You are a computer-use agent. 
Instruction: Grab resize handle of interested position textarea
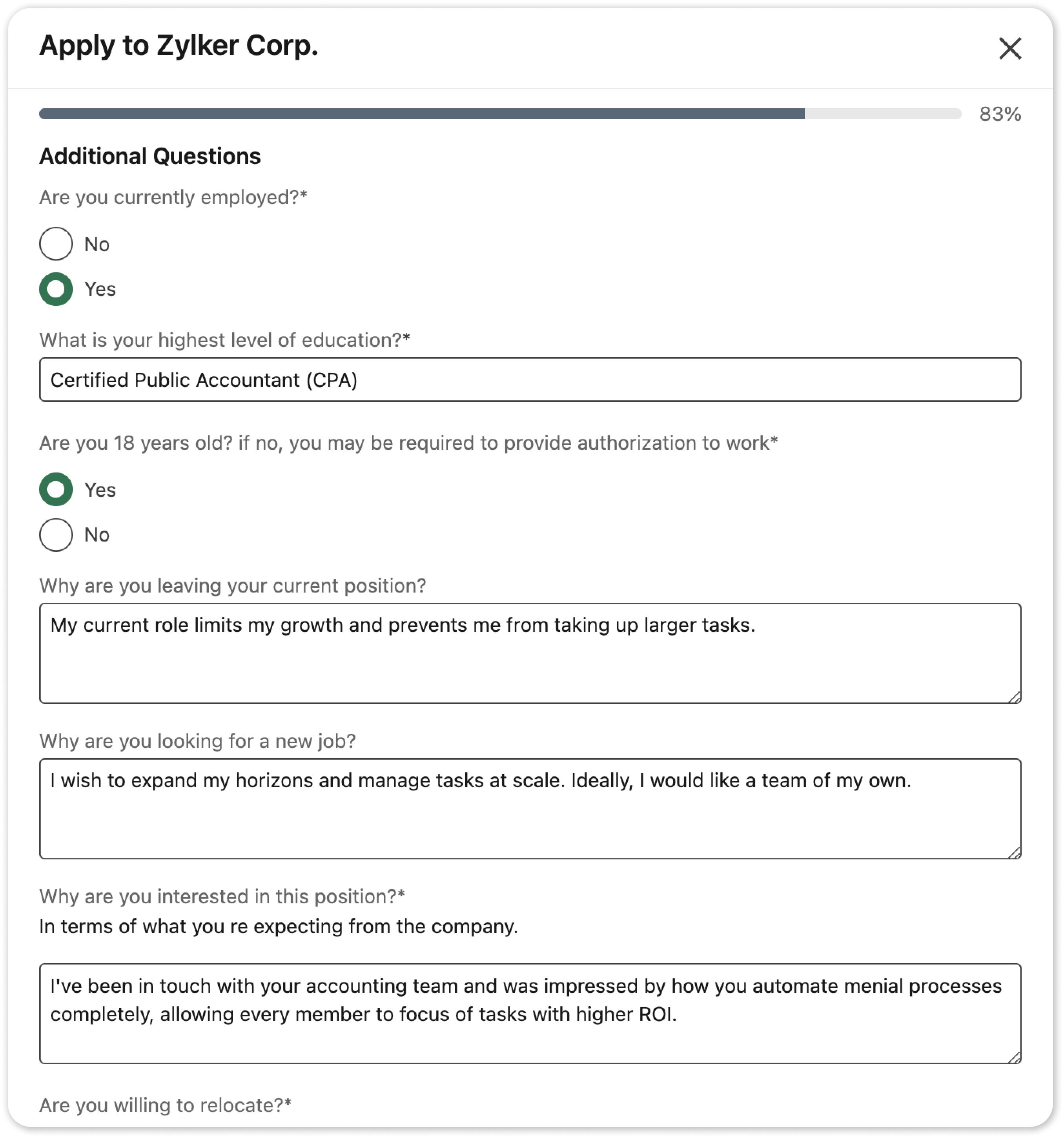pos(1014,1057)
